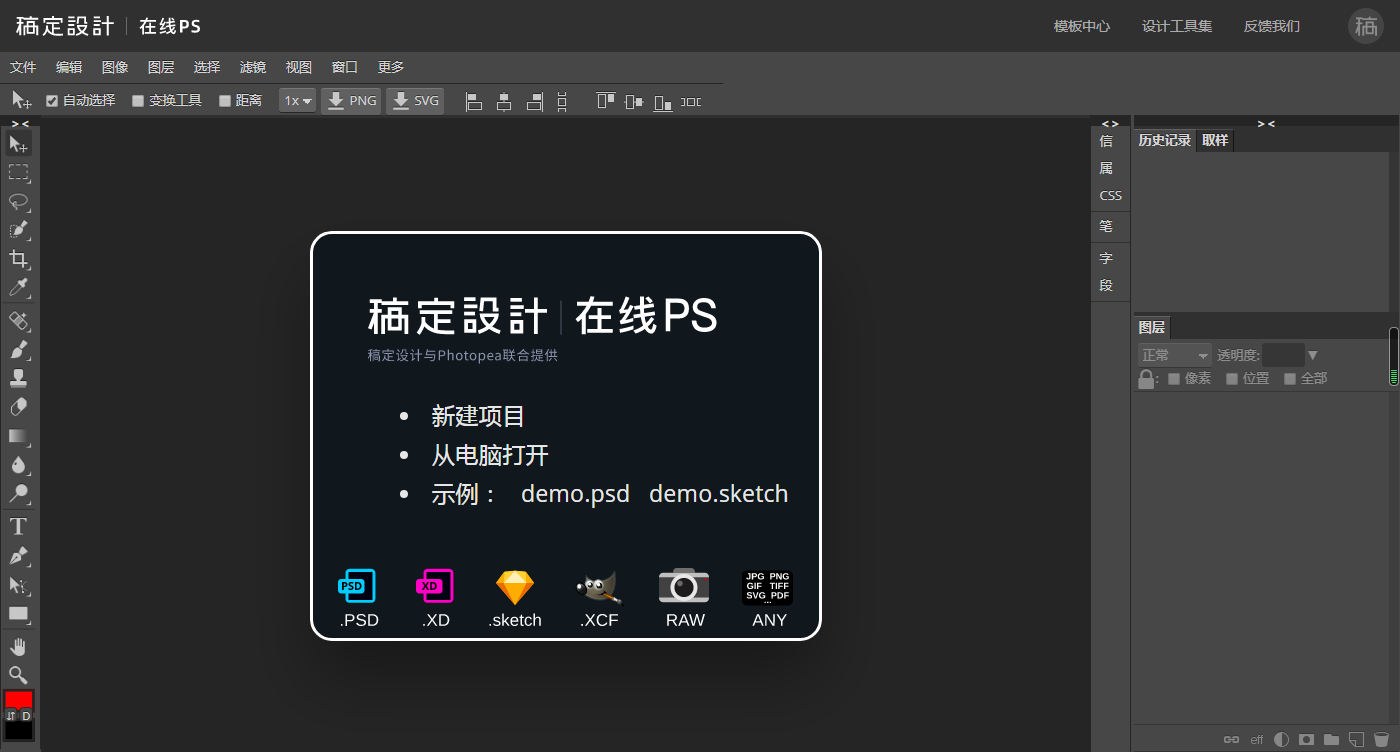Enable the 距离 checkbox
1400x752 pixels.
225,101
